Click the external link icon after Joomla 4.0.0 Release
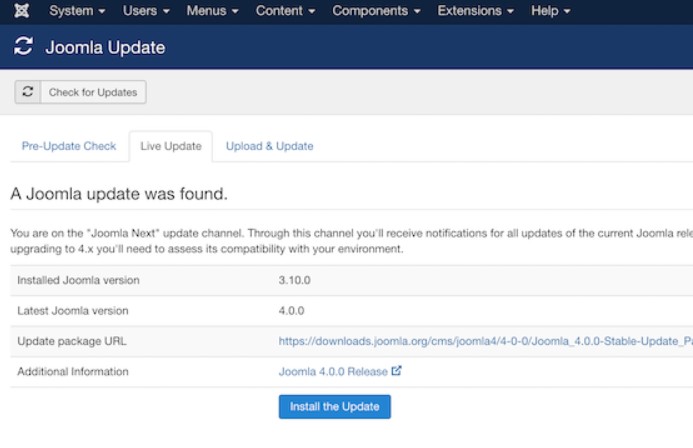The width and height of the screenshot is (693, 448). [x=396, y=370]
